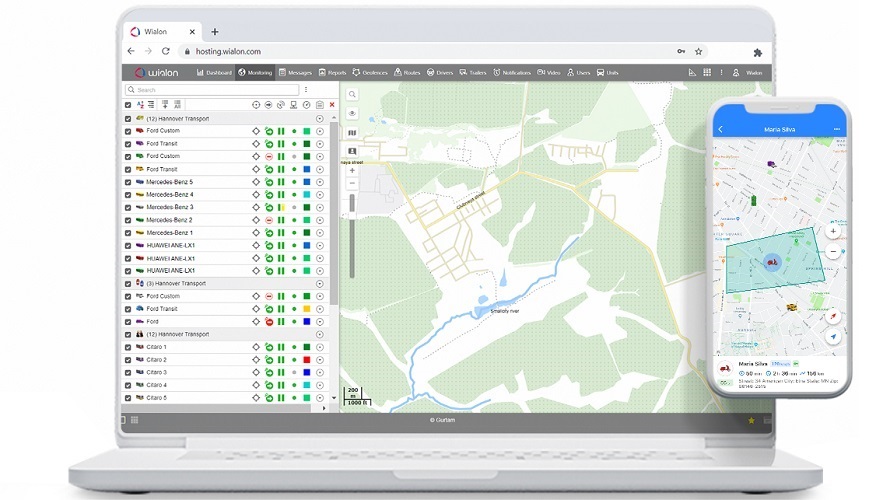Collapse the first (12) Hannover Transport group
The width and height of the screenshot is (890, 500).
point(319,118)
